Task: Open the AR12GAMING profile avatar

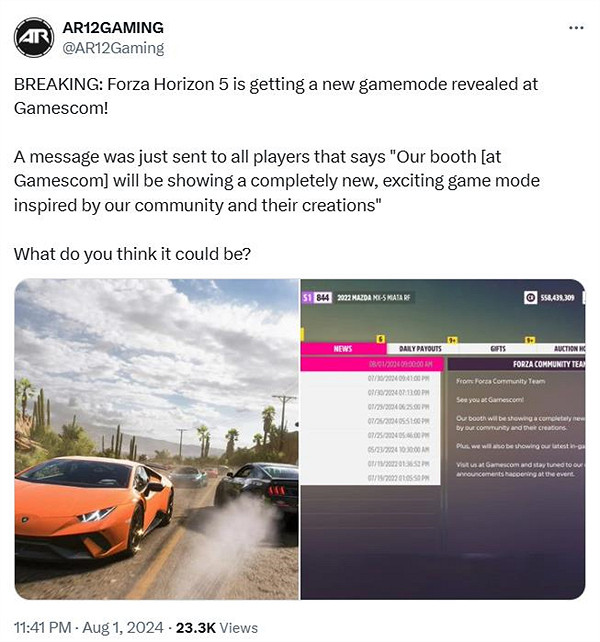Action: pyautogui.click(x=34, y=38)
